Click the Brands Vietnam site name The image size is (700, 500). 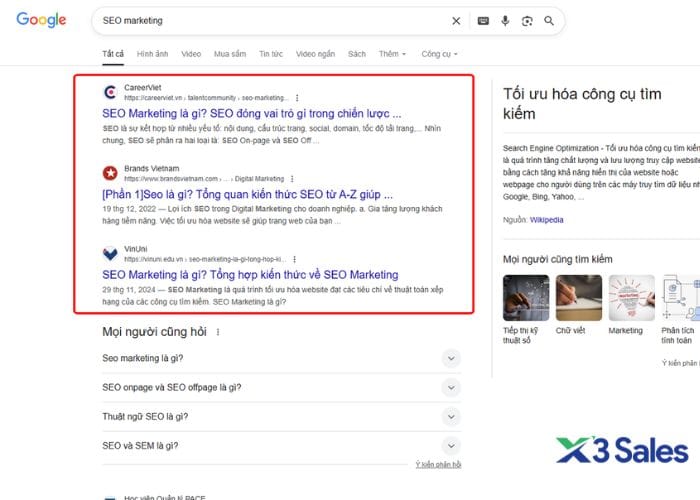point(152,168)
